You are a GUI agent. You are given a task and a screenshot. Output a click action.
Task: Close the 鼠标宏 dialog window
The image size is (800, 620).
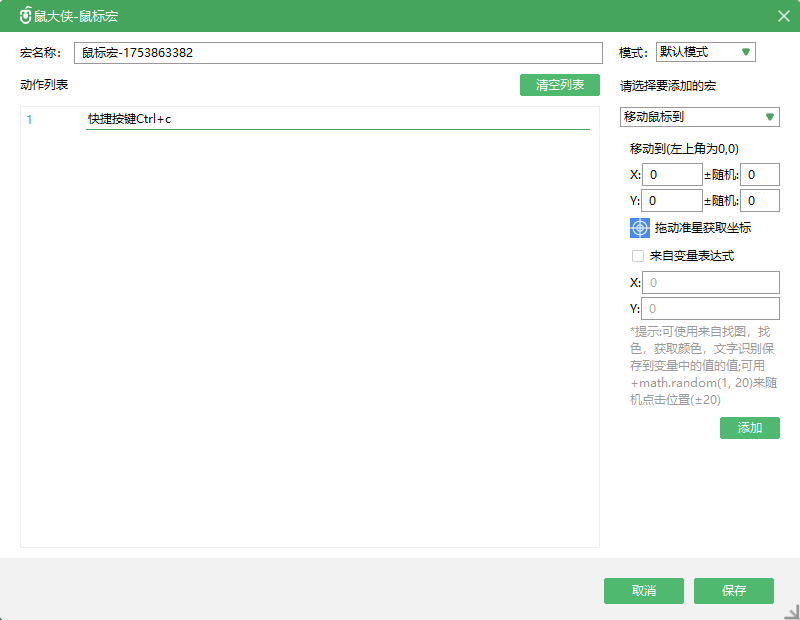click(x=784, y=16)
